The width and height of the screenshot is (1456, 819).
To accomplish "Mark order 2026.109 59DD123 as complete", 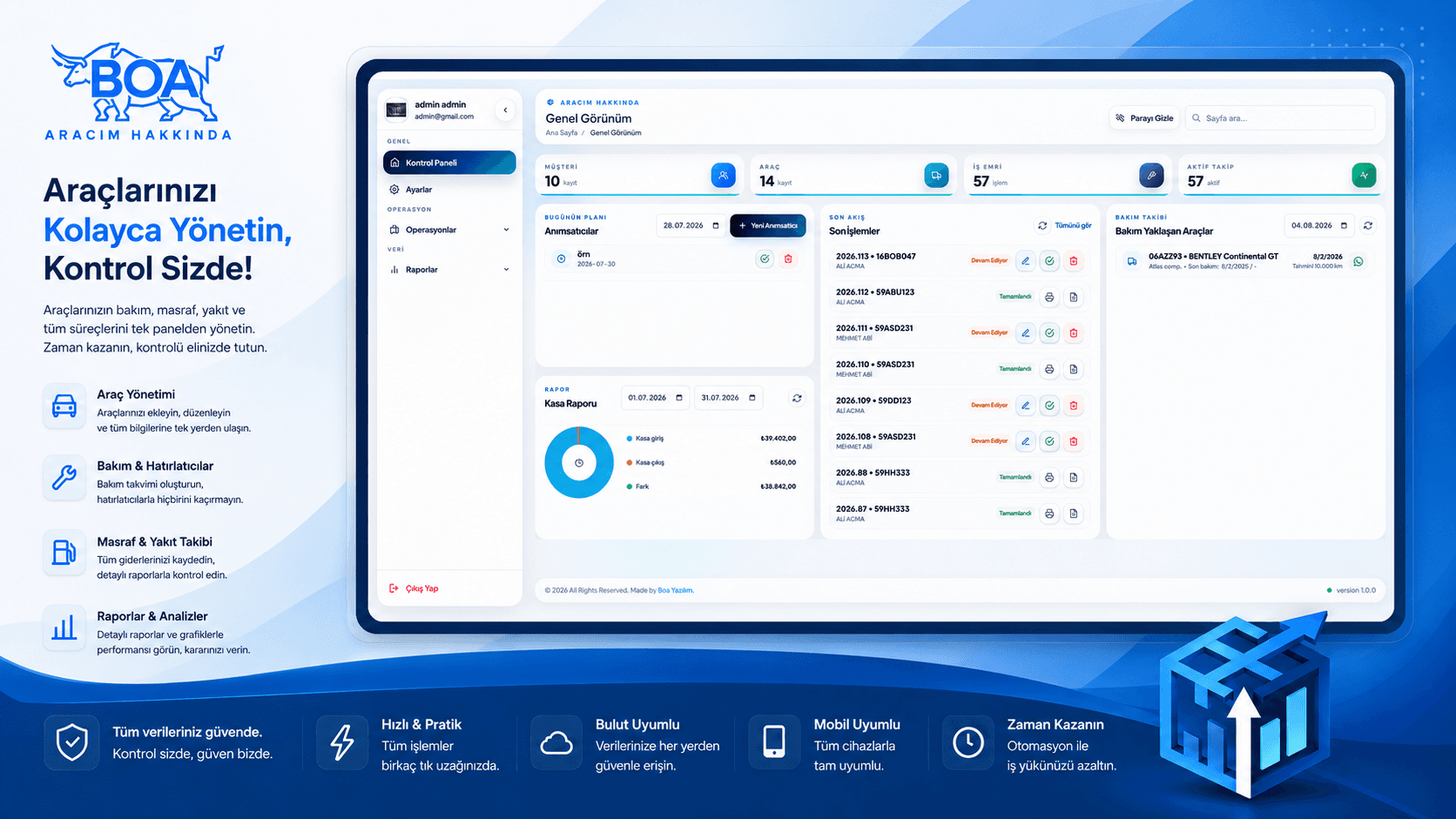I will pos(1049,405).
